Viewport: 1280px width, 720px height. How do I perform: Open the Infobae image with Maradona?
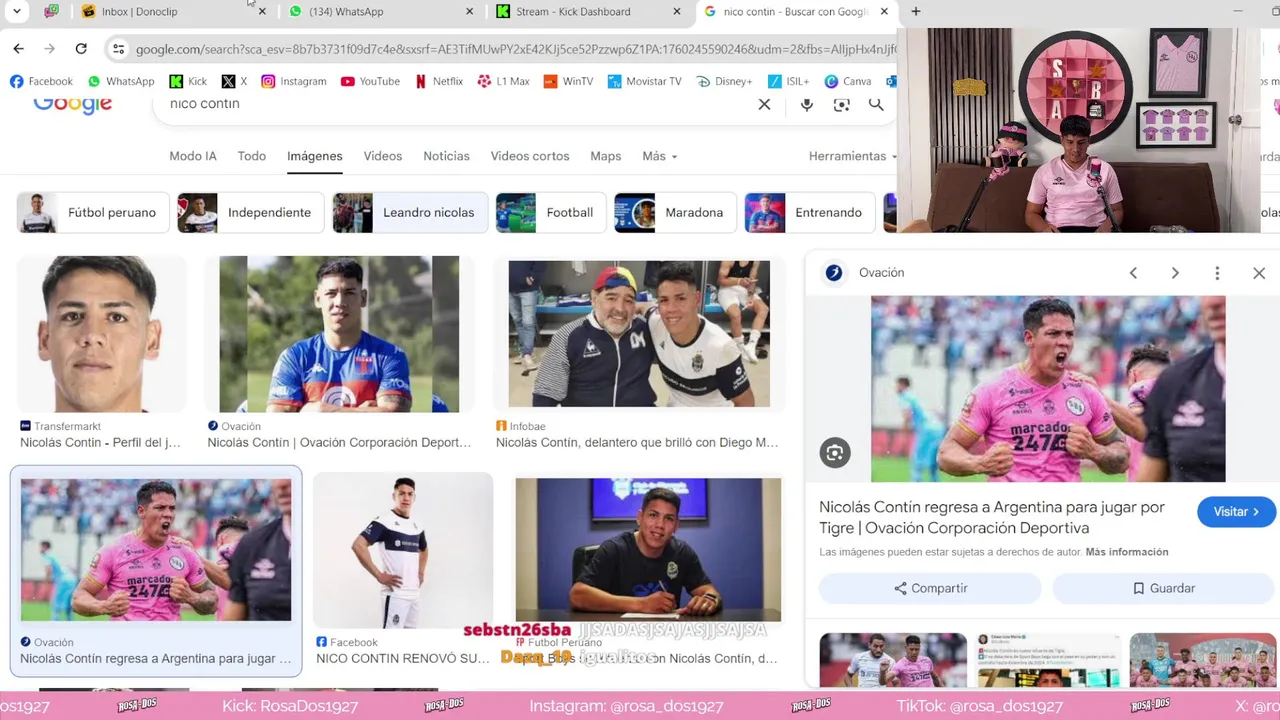point(639,334)
